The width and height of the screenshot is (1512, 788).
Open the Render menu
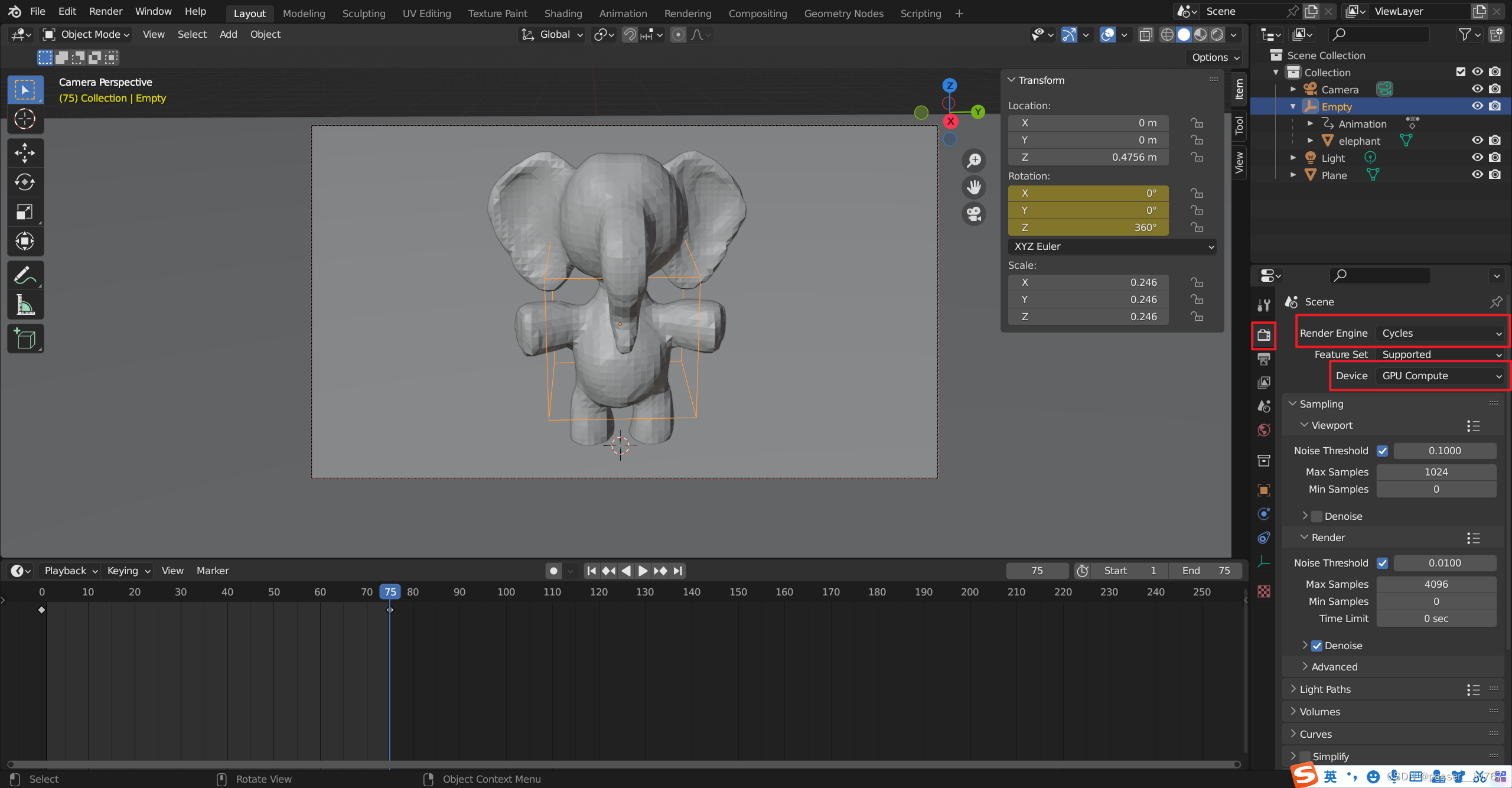click(105, 11)
